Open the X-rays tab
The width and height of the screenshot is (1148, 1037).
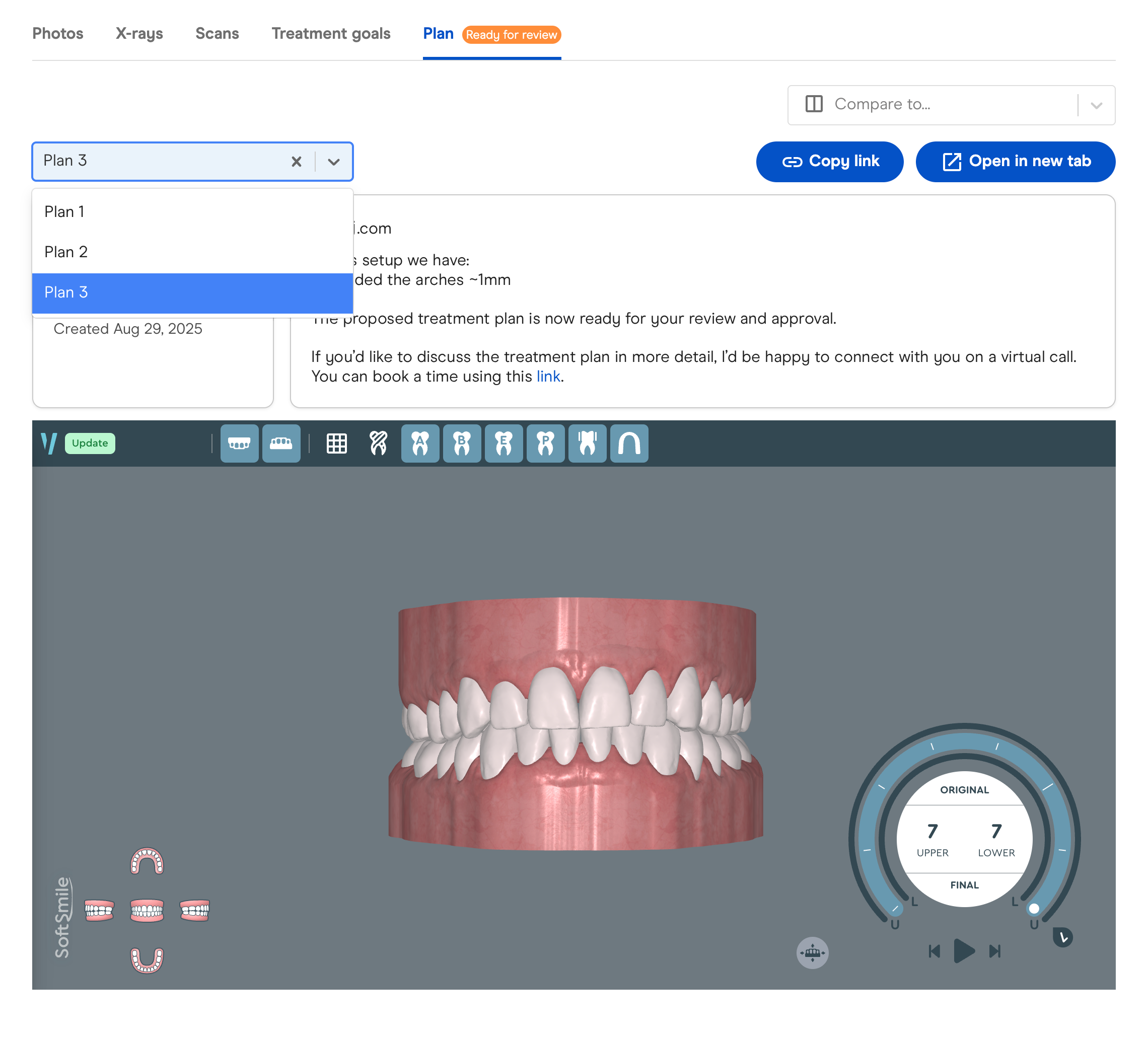click(x=139, y=34)
